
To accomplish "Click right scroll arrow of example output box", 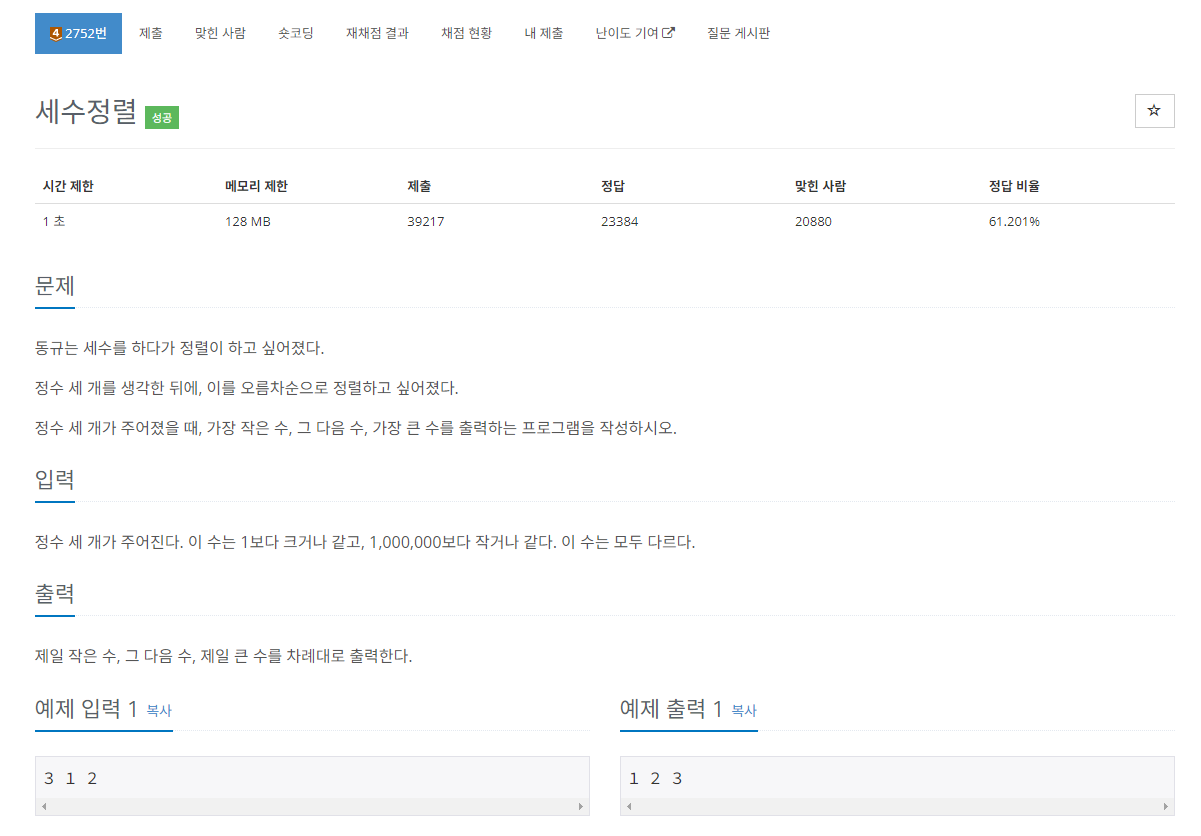I will [1166, 806].
